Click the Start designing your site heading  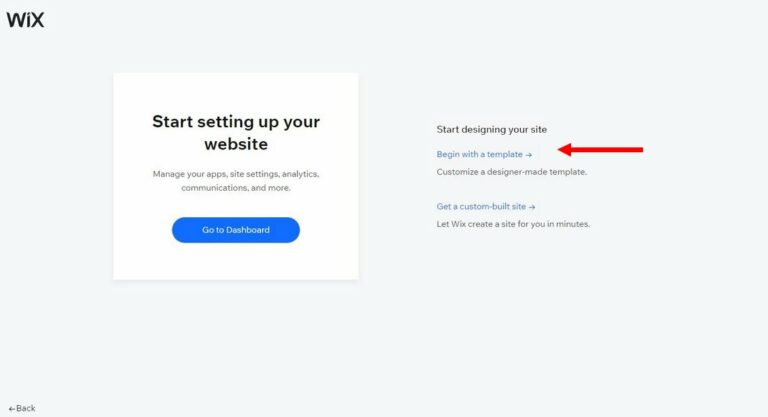(491, 129)
